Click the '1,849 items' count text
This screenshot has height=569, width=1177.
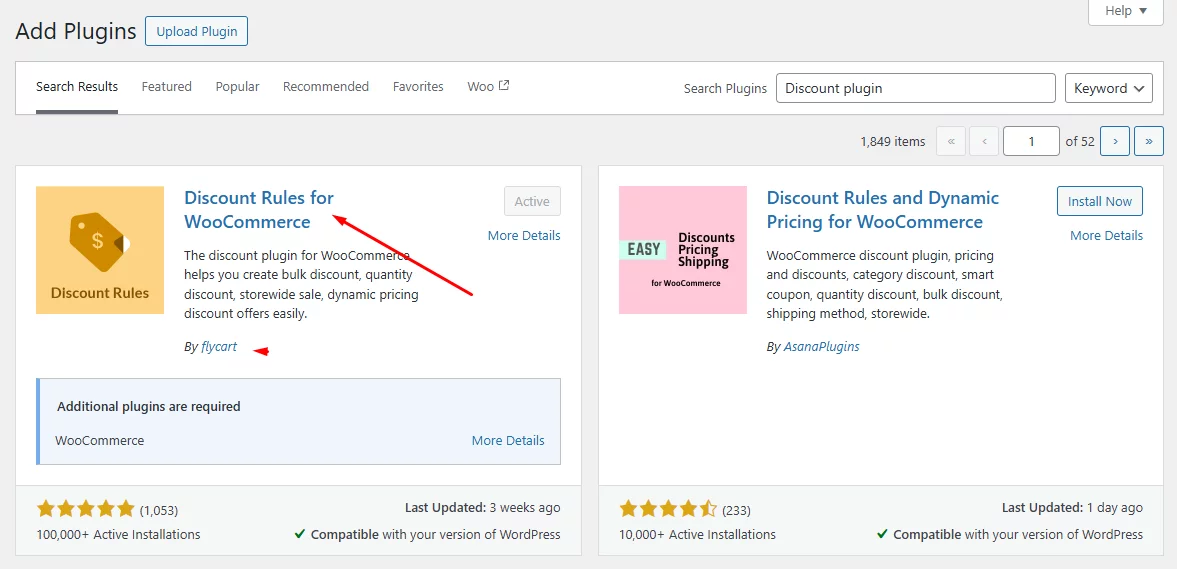[x=893, y=141]
